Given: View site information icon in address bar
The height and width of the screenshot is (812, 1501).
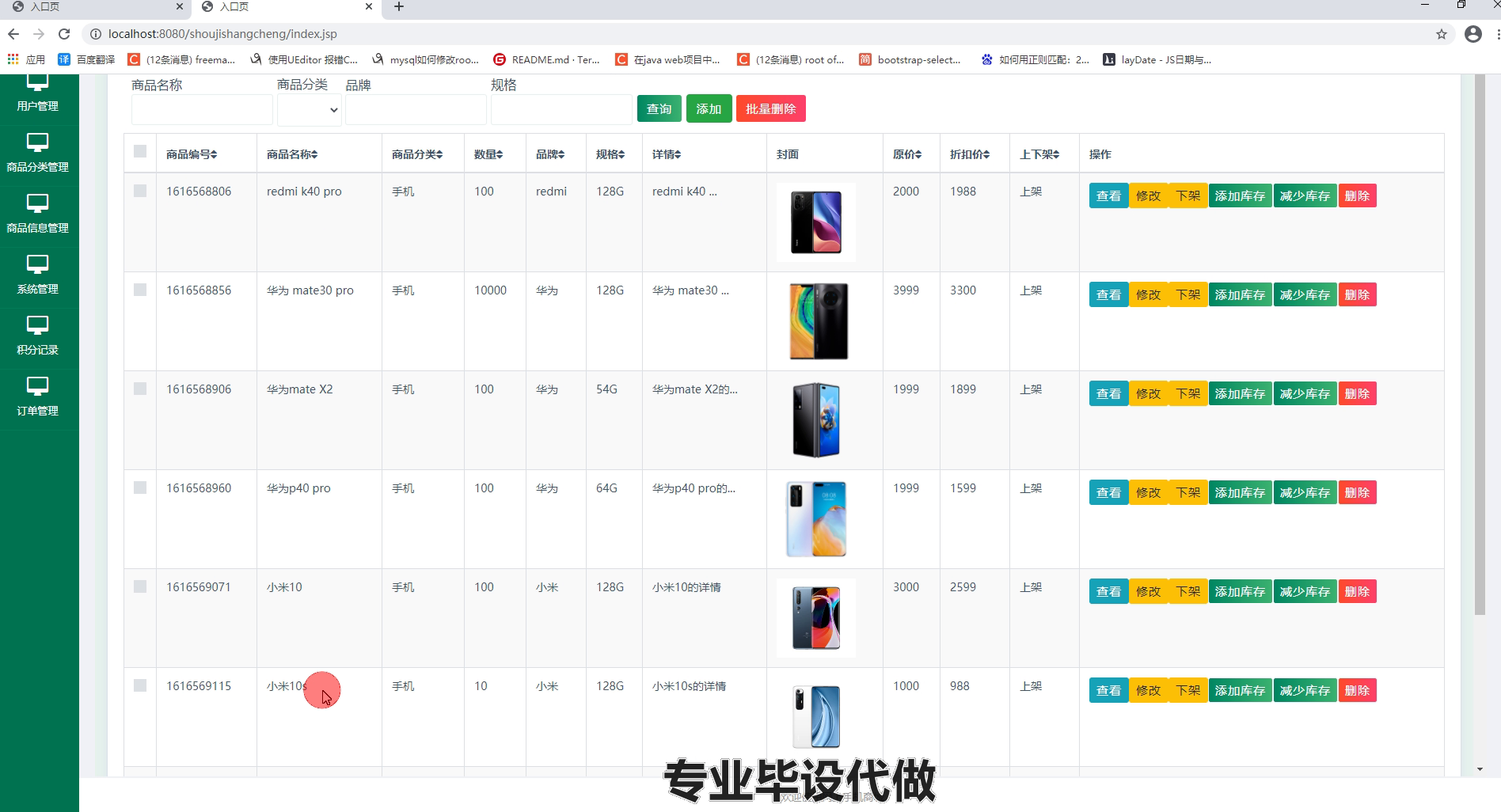Looking at the screenshot, I should (x=95, y=34).
